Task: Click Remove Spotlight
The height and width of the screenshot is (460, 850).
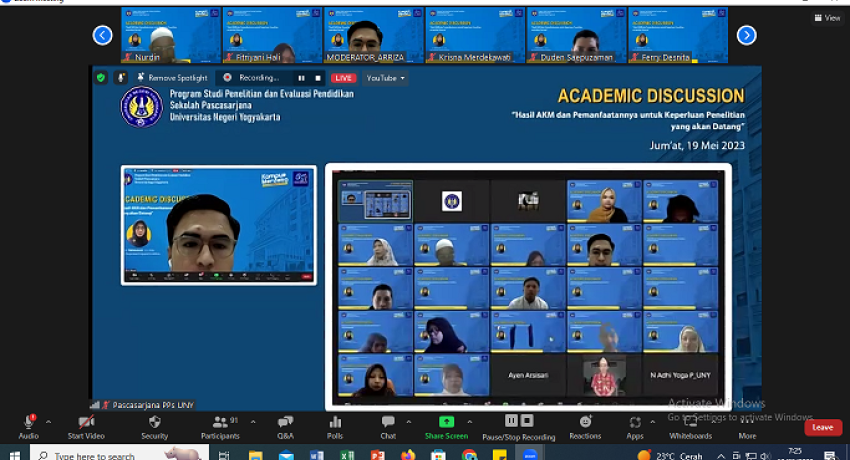Action: (x=172, y=78)
